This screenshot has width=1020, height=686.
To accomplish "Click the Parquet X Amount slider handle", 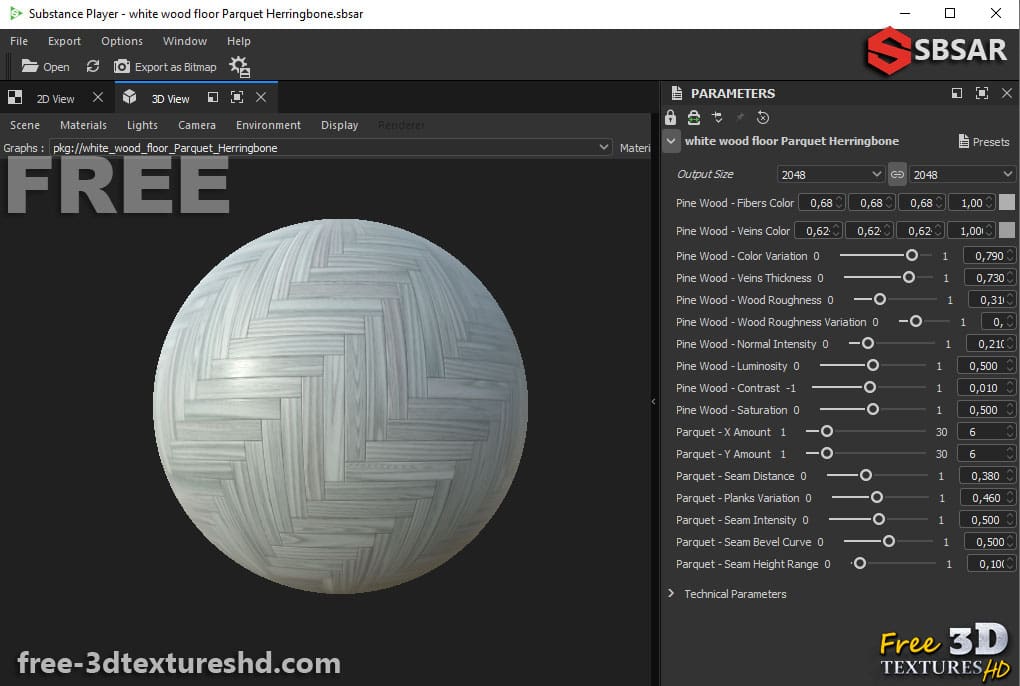I will click(826, 431).
